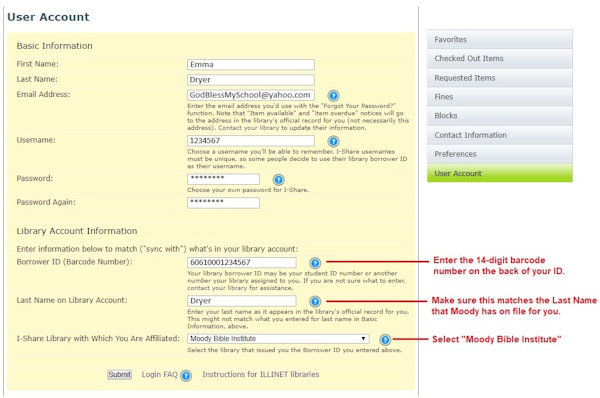
Task: Focus the Username field containing 1234567
Action: click(x=251, y=140)
